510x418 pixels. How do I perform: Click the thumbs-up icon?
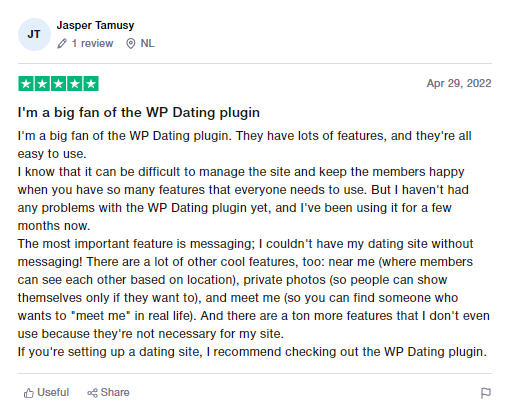[x=29, y=393]
